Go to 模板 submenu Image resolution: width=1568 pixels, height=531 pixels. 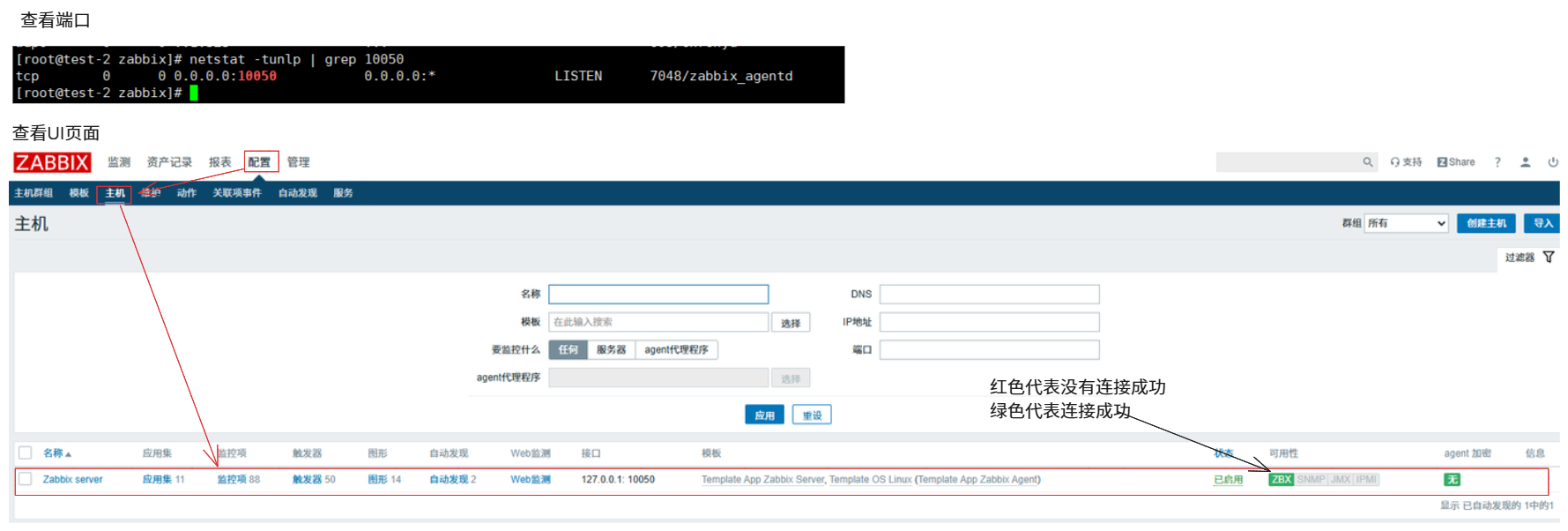click(79, 193)
